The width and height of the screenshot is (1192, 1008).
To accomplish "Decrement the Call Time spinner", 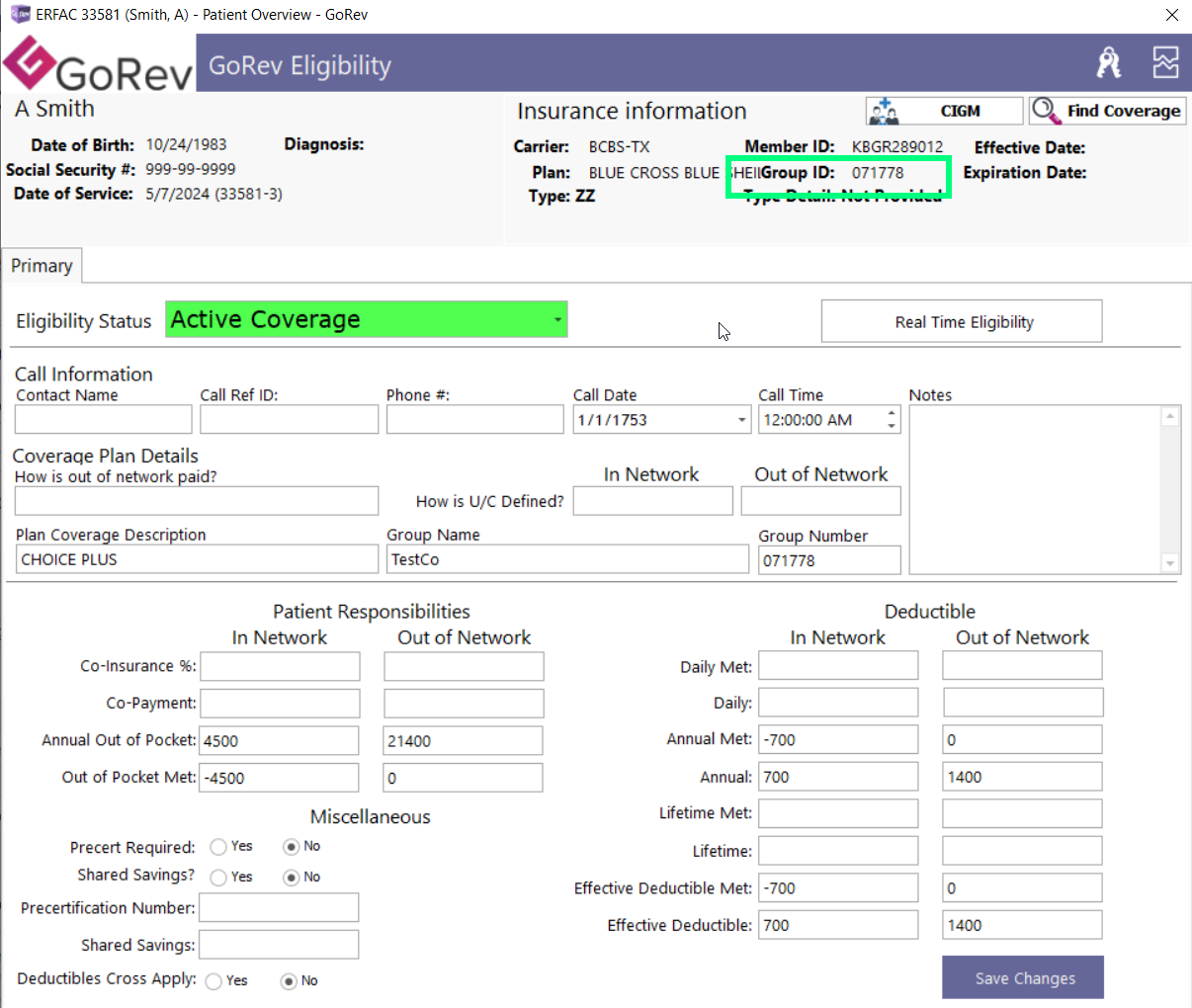I will pyautogui.click(x=892, y=427).
